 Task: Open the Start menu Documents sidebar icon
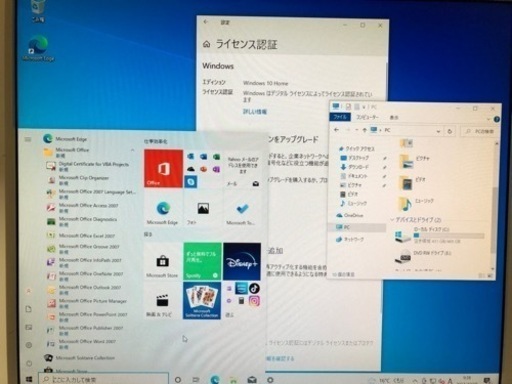(x=29, y=309)
